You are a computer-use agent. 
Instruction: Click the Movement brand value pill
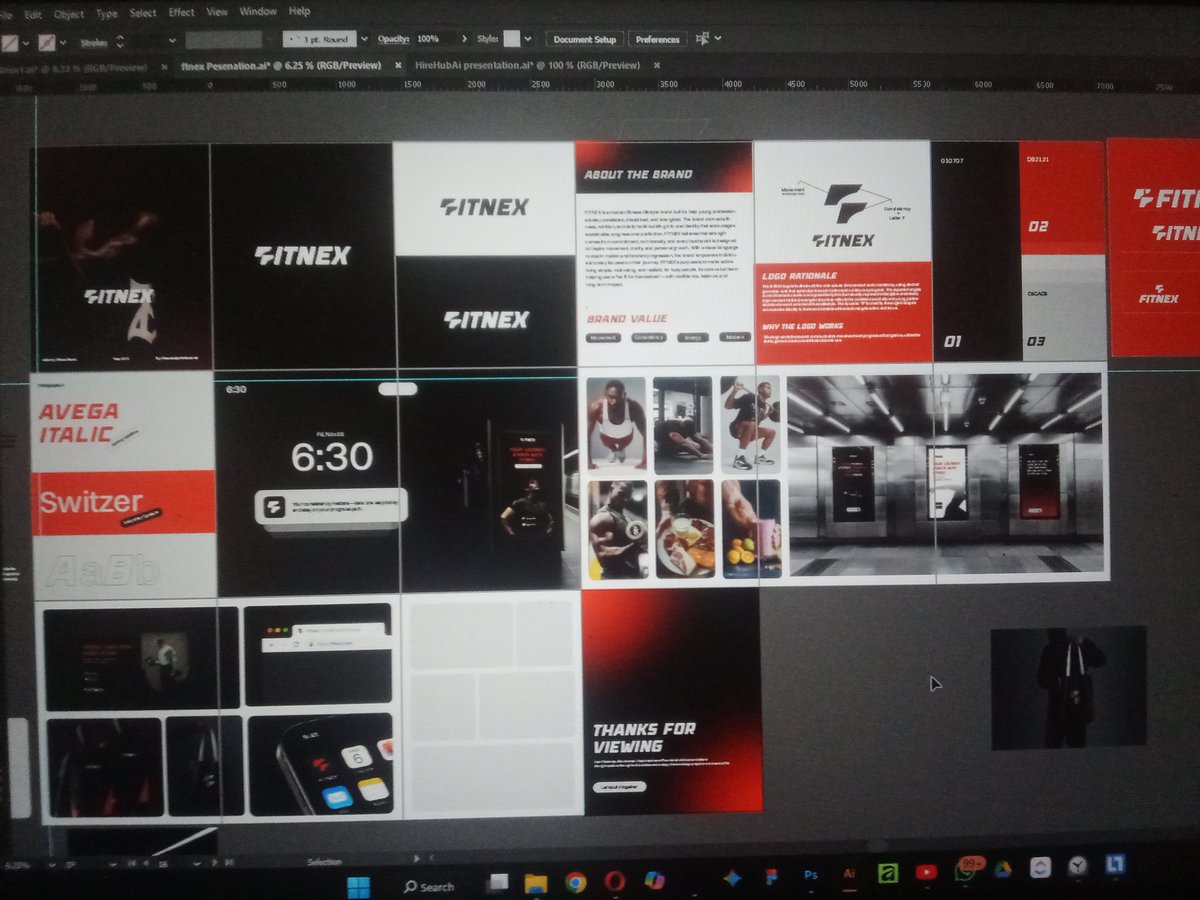(603, 338)
